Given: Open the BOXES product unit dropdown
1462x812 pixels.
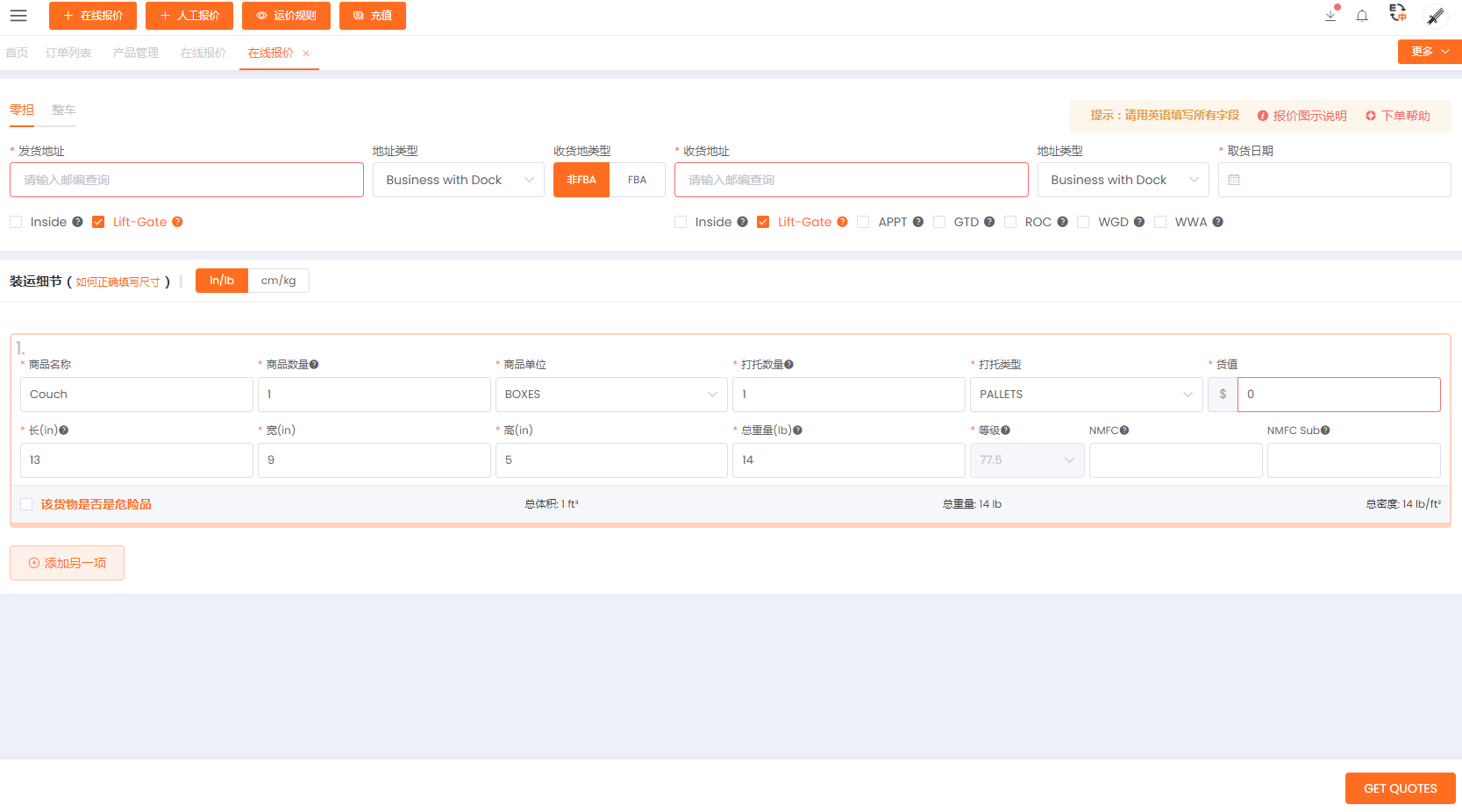Looking at the screenshot, I should coord(610,395).
